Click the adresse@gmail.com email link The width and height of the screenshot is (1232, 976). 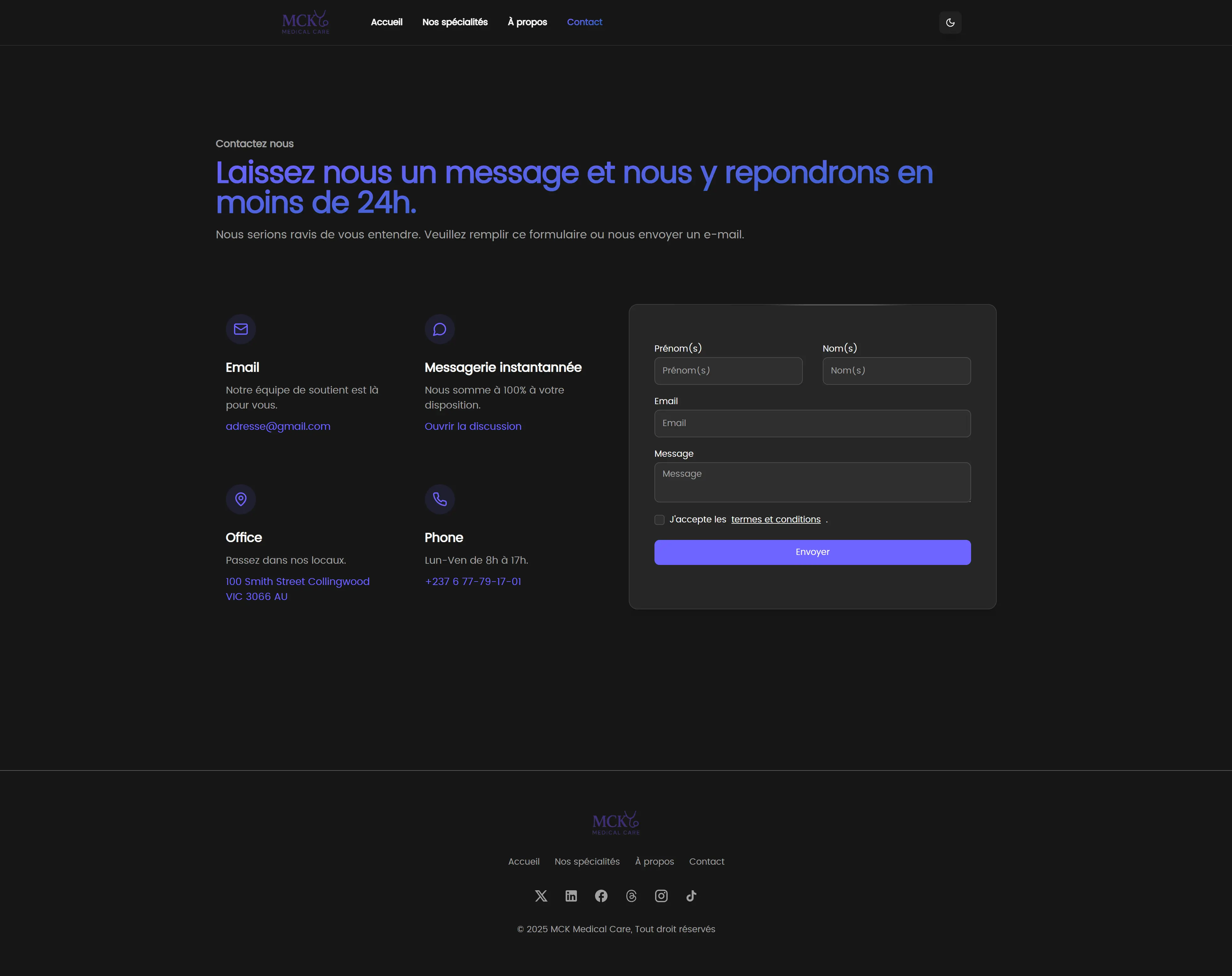click(x=278, y=426)
